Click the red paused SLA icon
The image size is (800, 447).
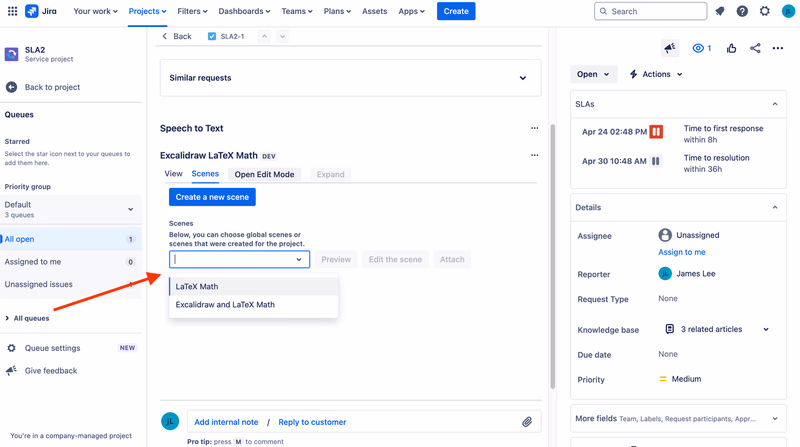pyautogui.click(x=656, y=132)
